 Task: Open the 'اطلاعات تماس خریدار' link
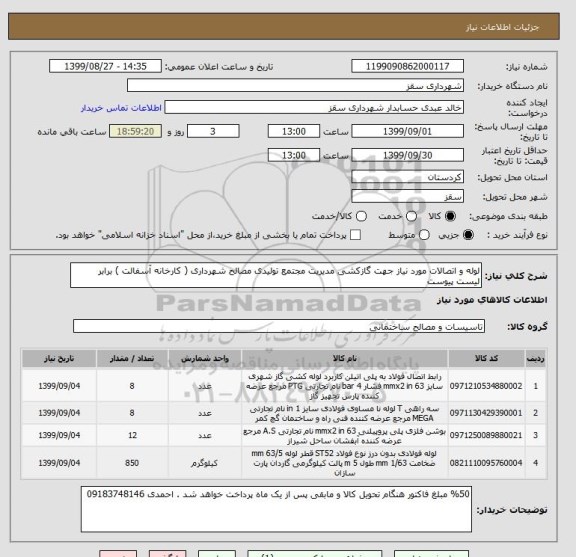[x=121, y=108]
